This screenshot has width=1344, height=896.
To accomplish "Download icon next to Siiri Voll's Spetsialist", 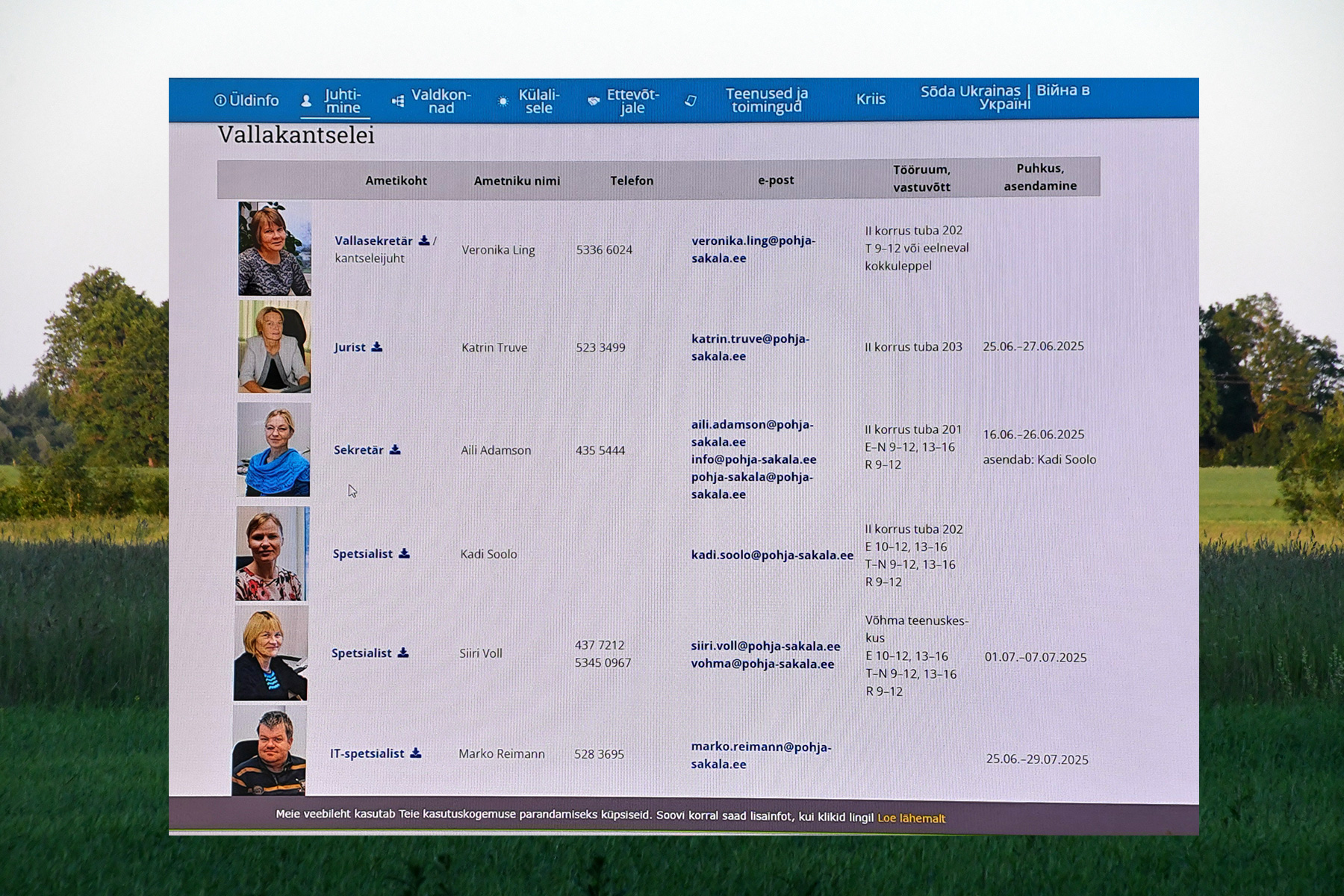I will click(x=403, y=653).
